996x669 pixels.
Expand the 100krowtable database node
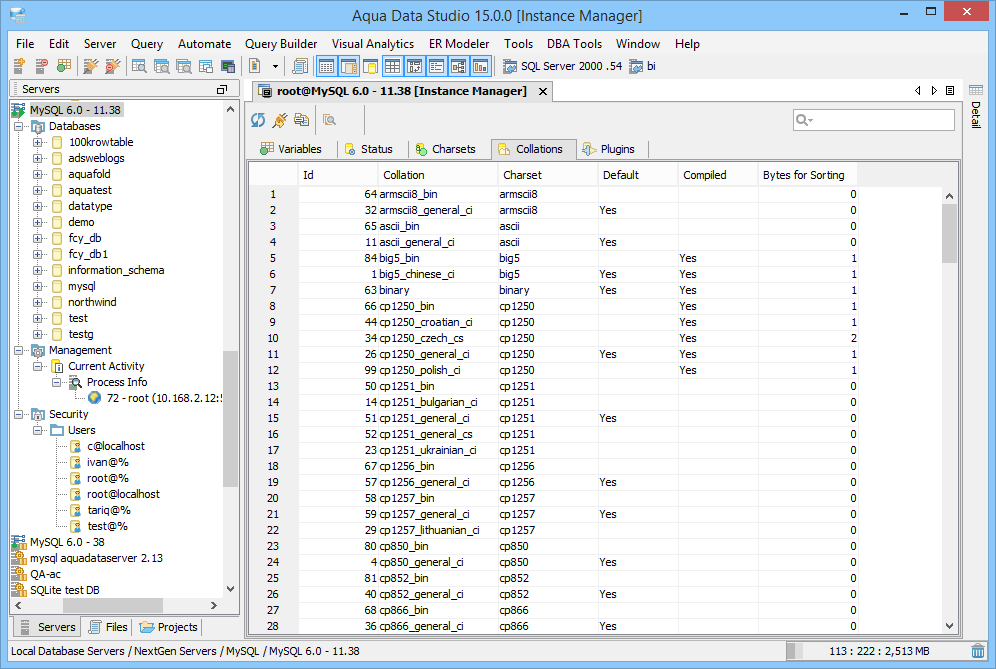tap(37, 142)
